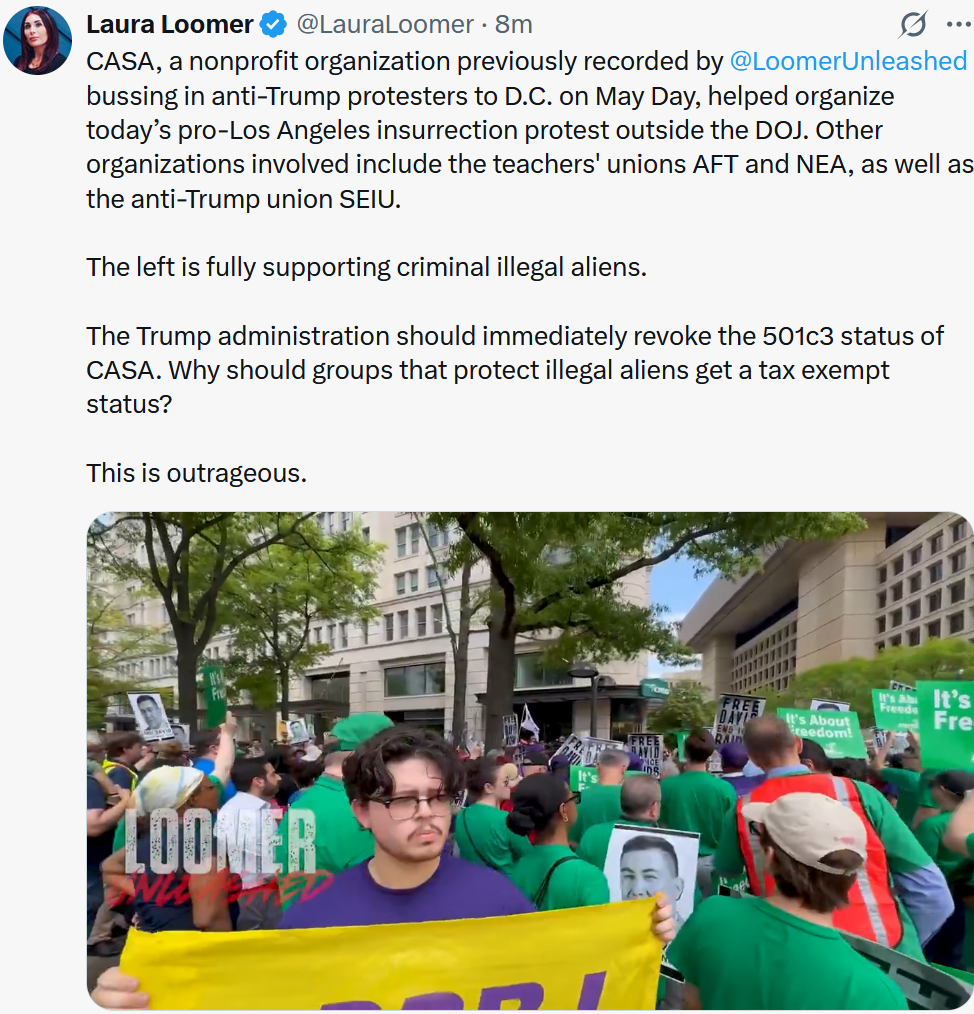Click the opening paragraph mentioning AFT and NEA

[529, 130]
